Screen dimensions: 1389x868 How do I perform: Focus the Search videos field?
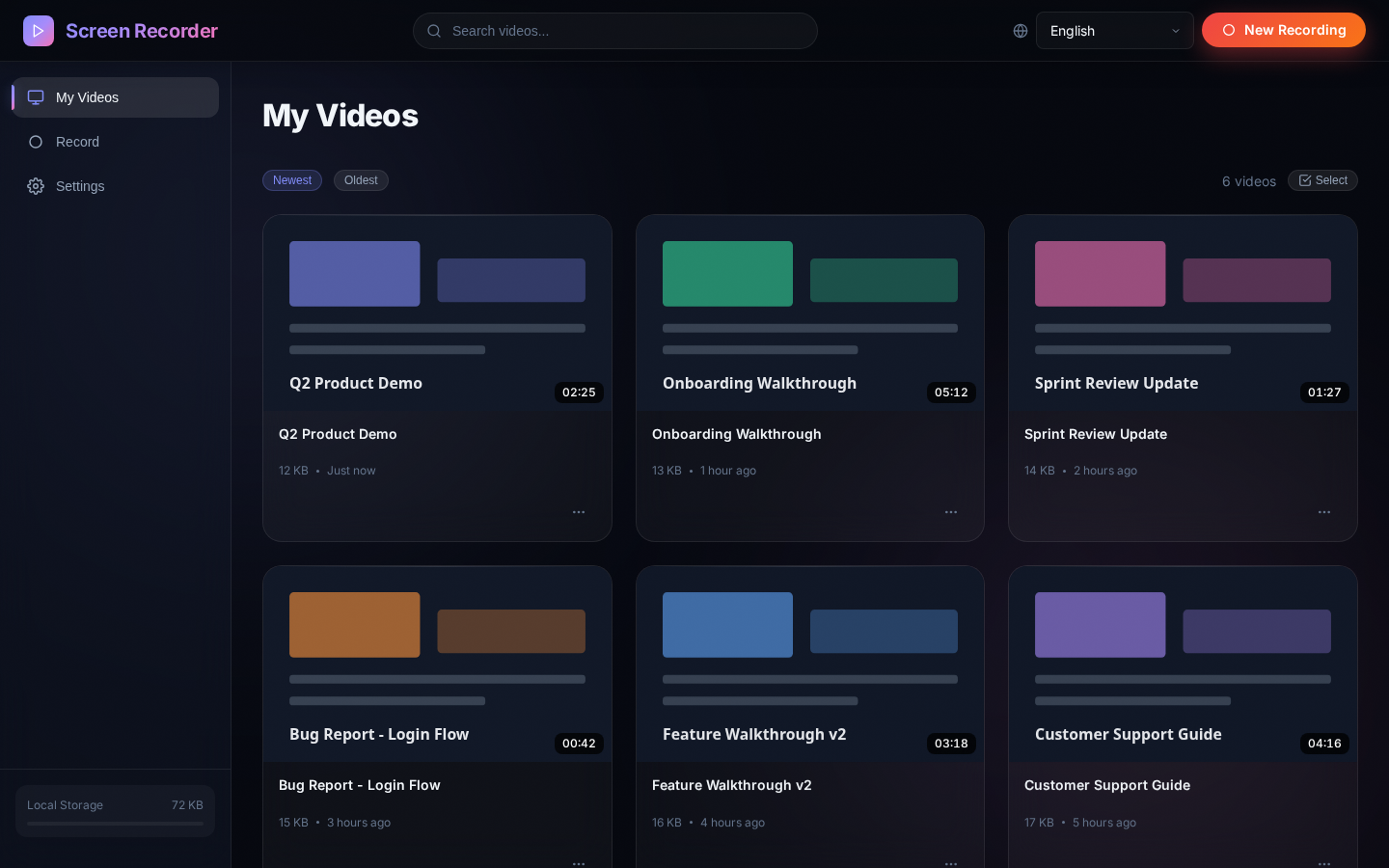[x=615, y=31]
